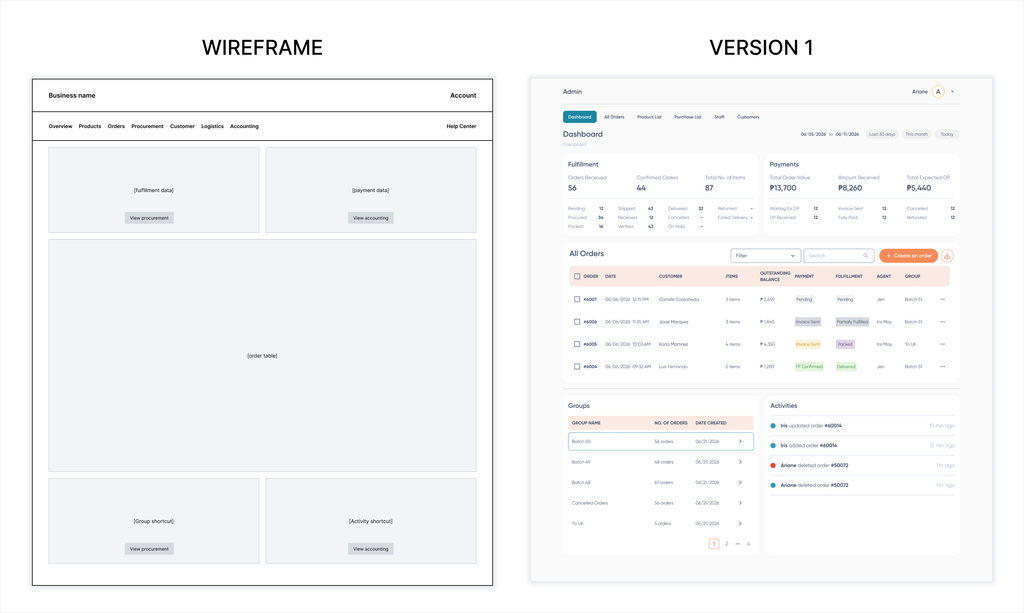1024x613 pixels.
Task: Click the 06/05/2026 start date
Action: point(813,134)
